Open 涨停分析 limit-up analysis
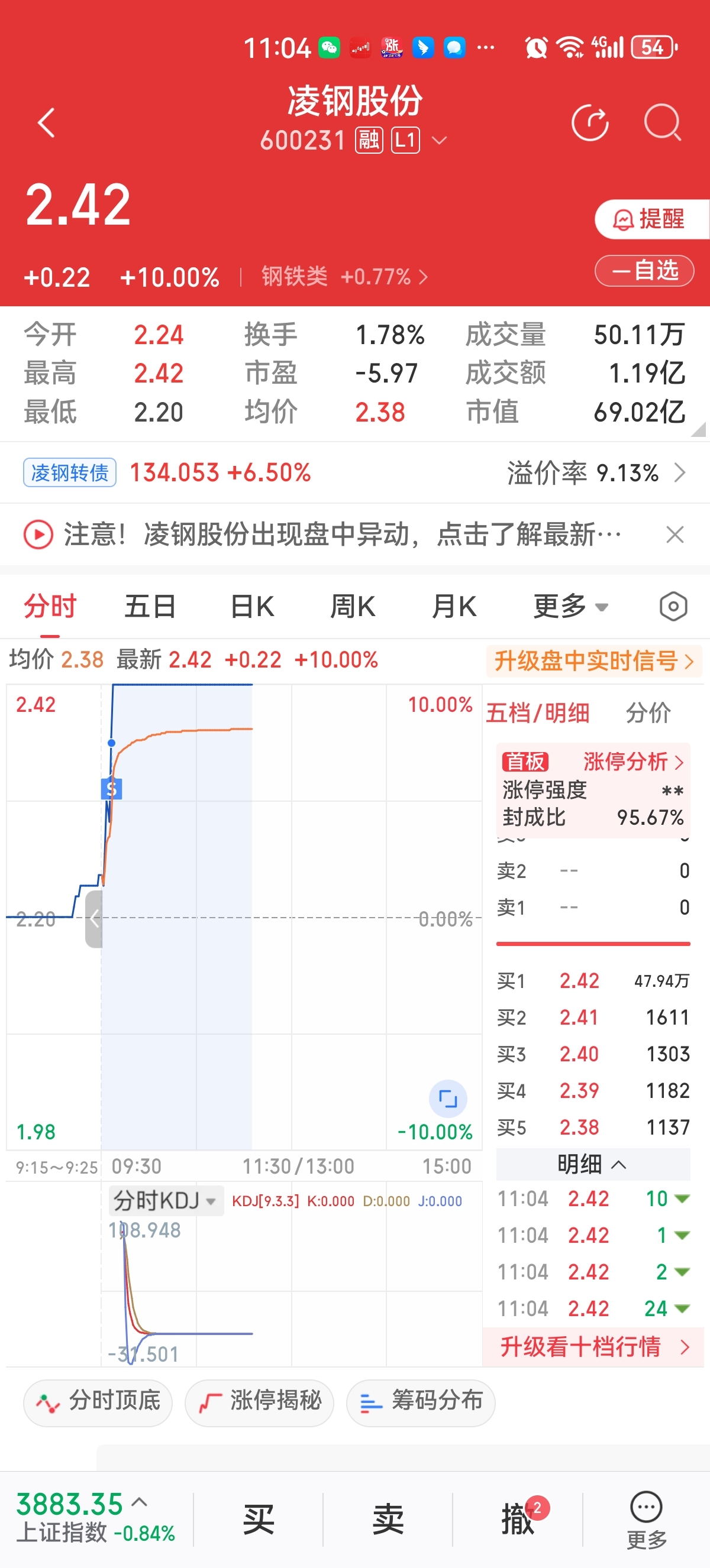710x1568 pixels. point(633,762)
